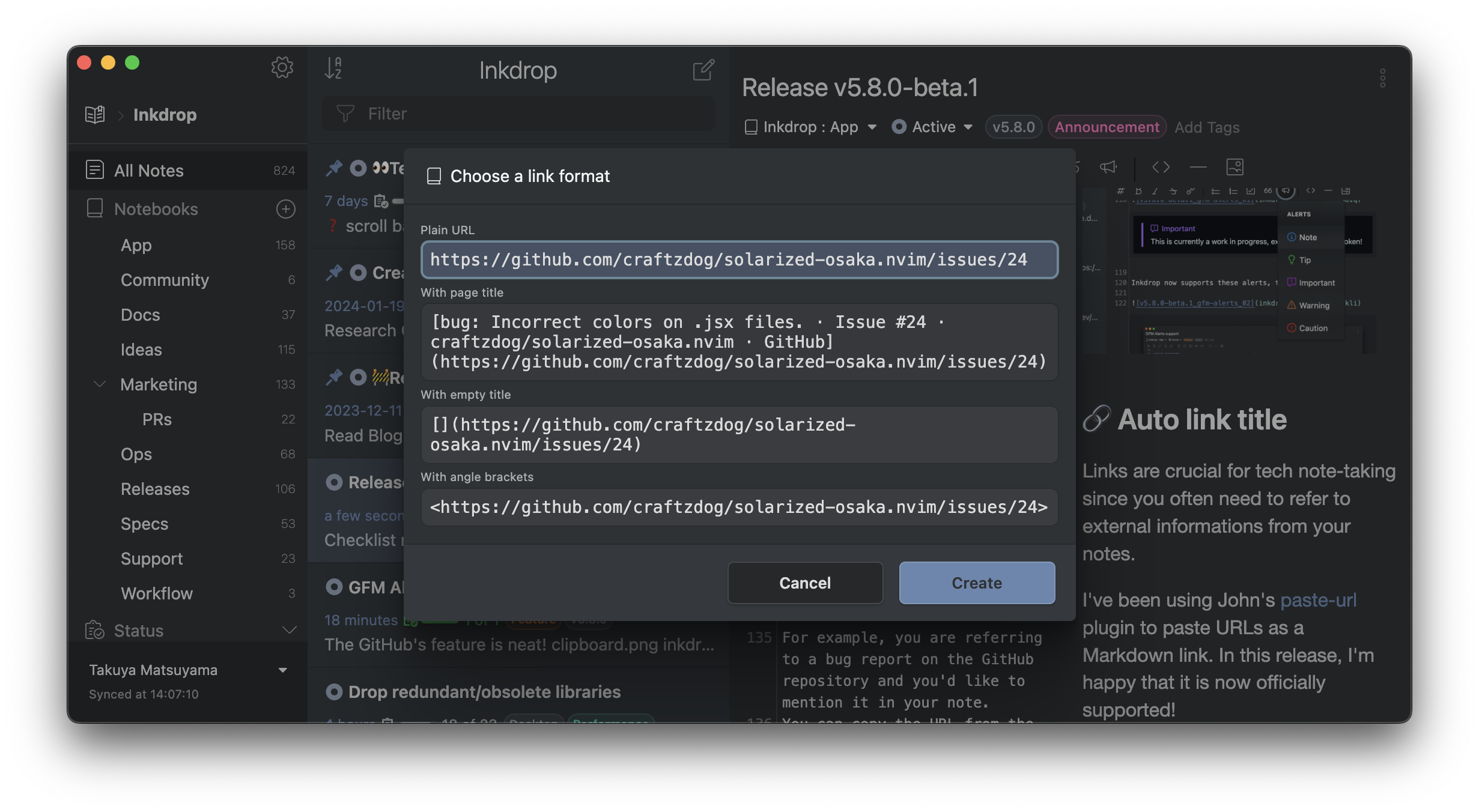The image size is (1479, 812).
Task: Select the 'With empty title' link format
Action: 739,434
